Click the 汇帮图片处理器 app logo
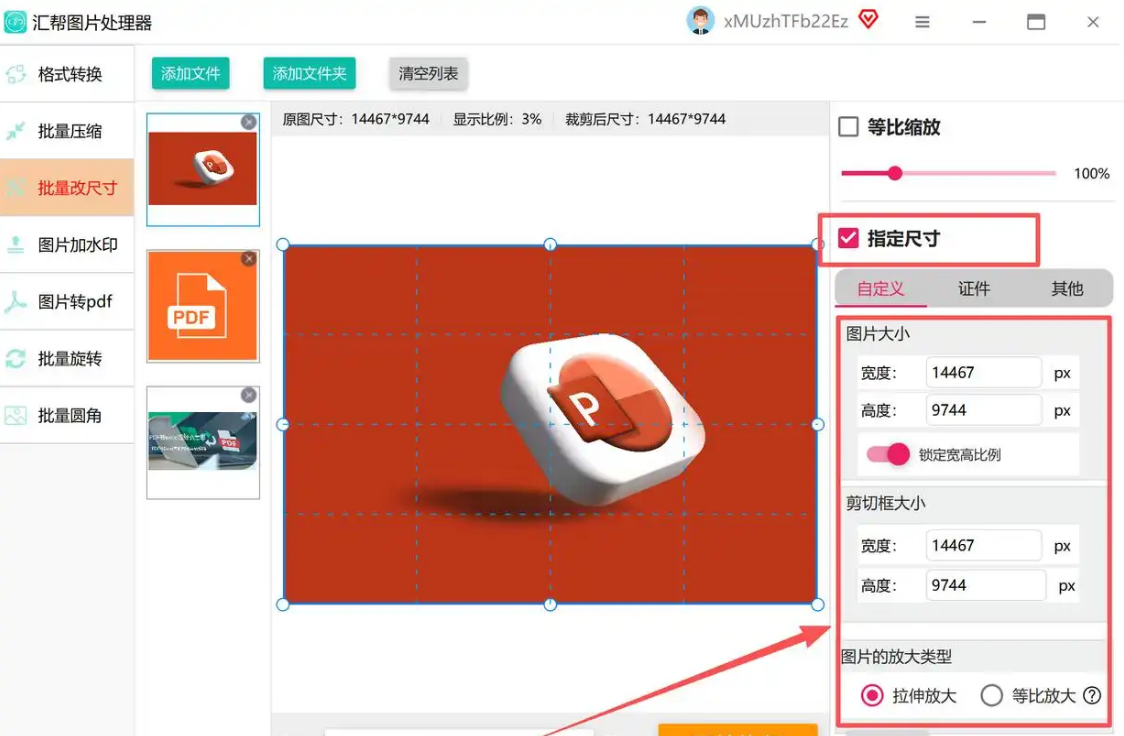This screenshot has width=1124, height=736. (x=15, y=22)
